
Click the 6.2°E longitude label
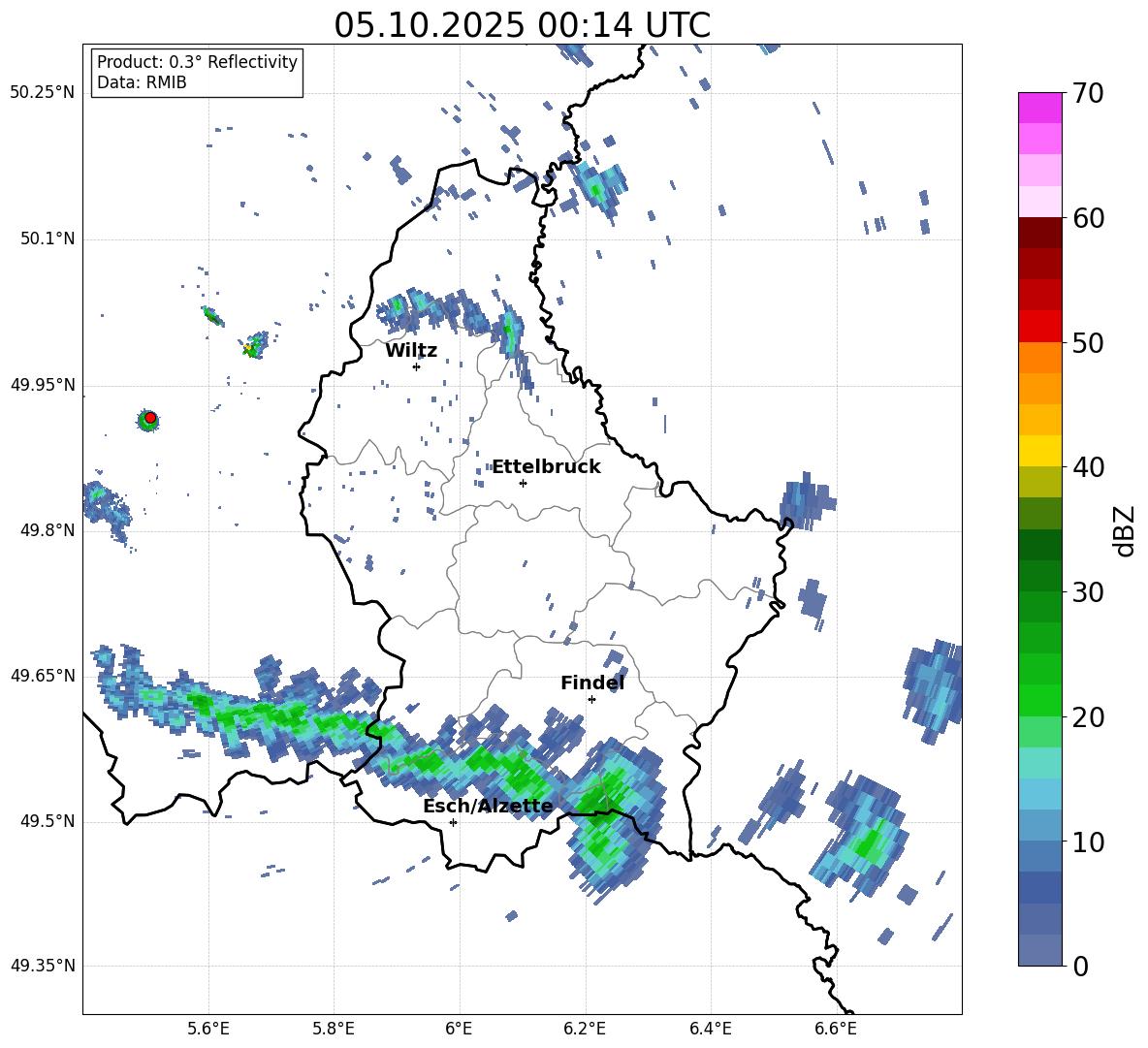(585, 1029)
